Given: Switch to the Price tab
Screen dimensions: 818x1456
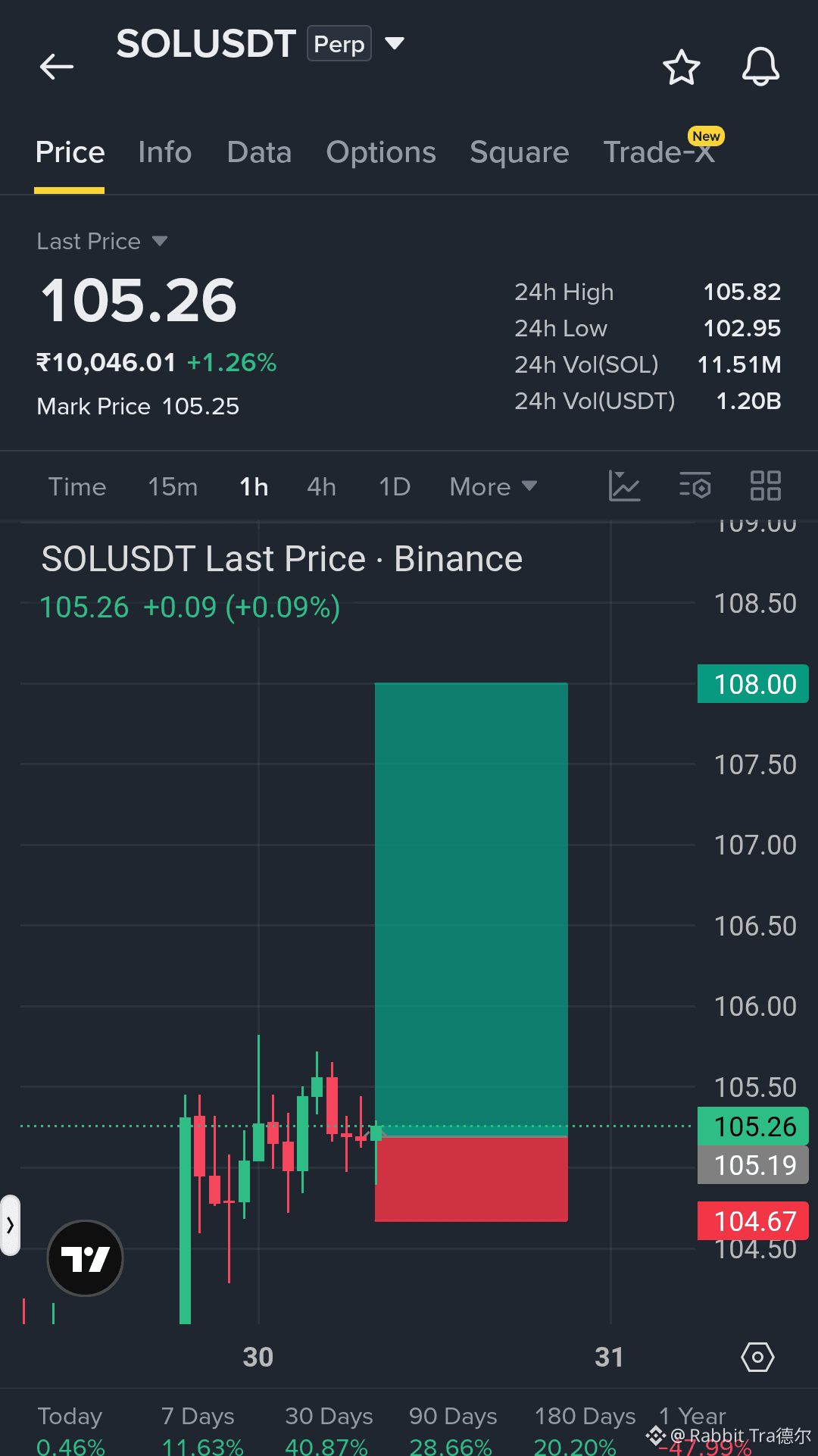Looking at the screenshot, I should pos(70,152).
